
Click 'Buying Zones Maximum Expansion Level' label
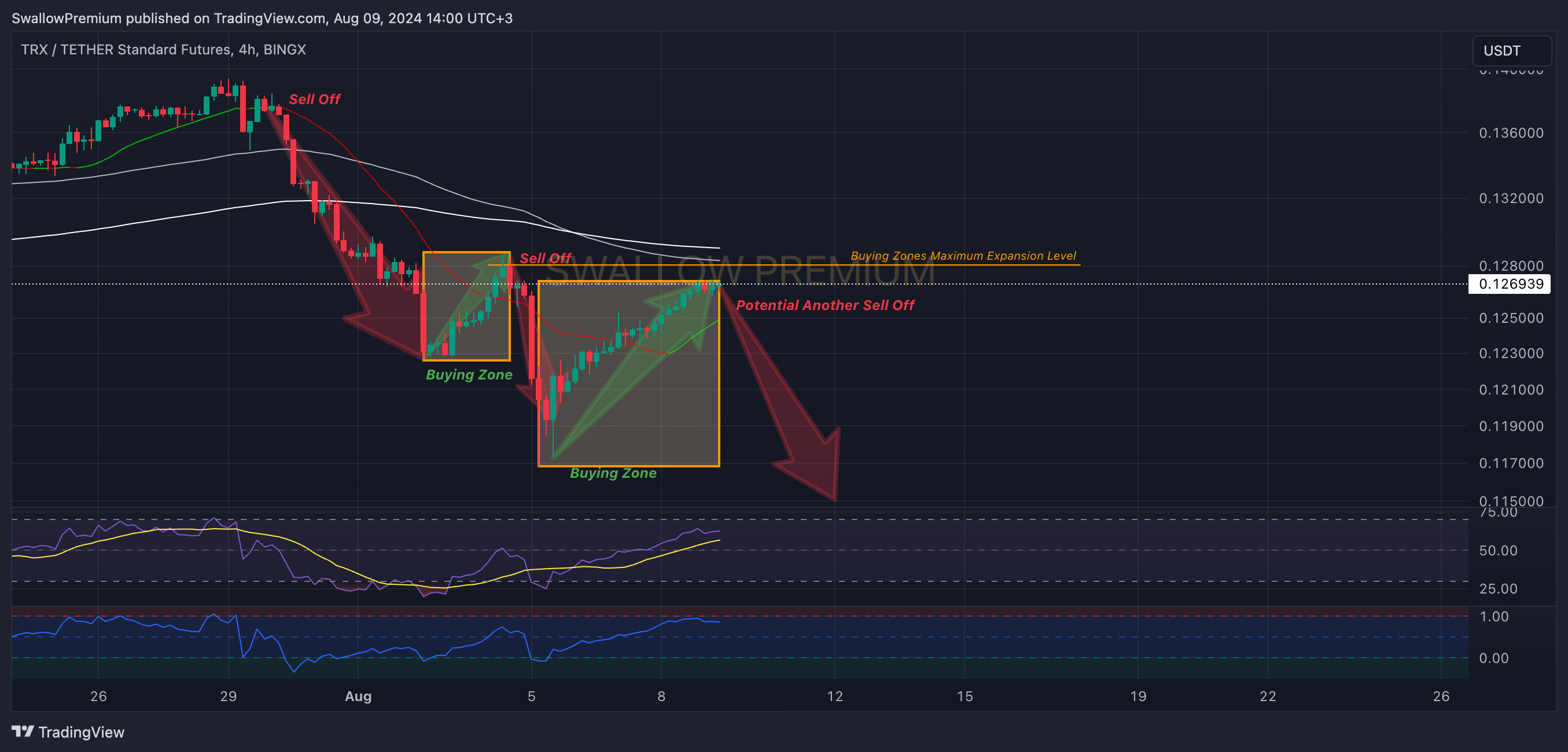(x=963, y=256)
